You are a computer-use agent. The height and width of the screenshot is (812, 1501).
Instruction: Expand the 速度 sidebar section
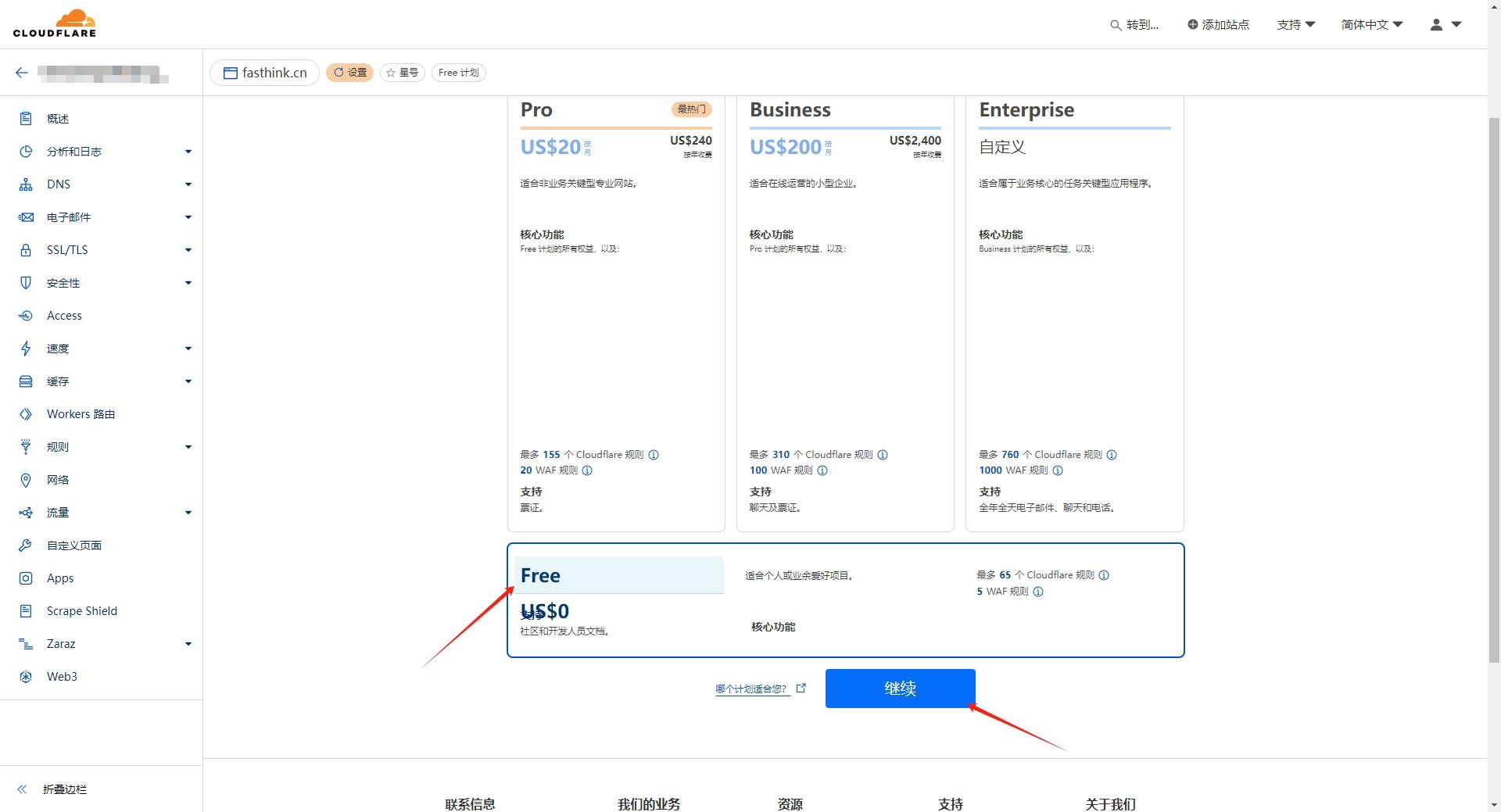[x=188, y=349]
